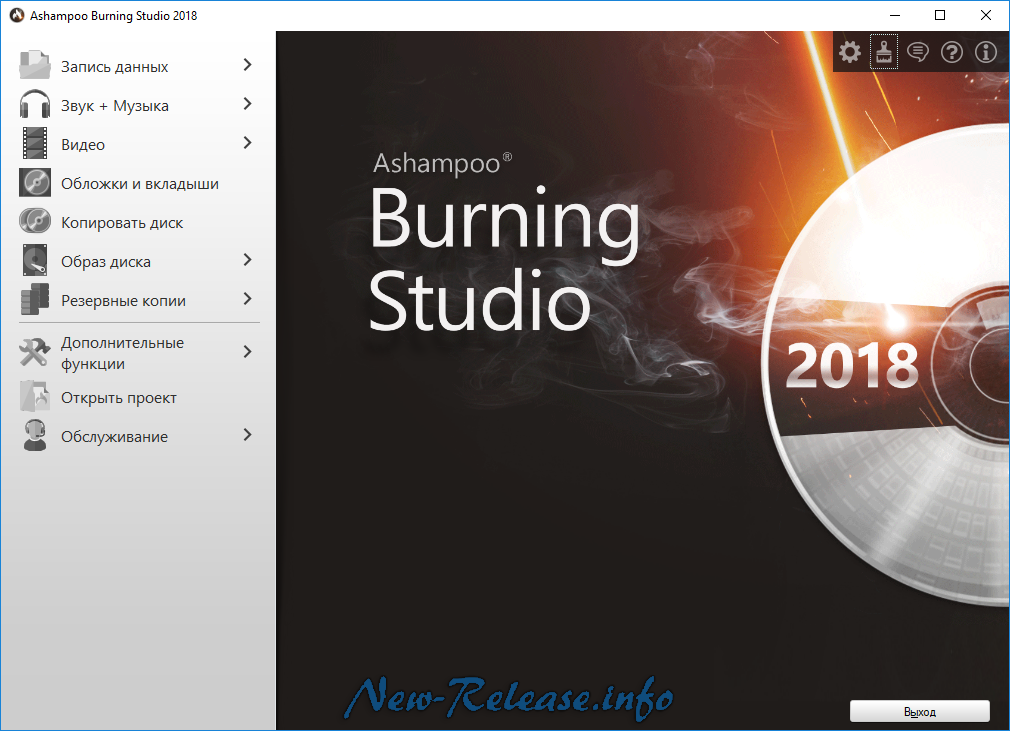Open Обложки и вкладыши
This screenshot has height=731, width=1010.
[138, 183]
